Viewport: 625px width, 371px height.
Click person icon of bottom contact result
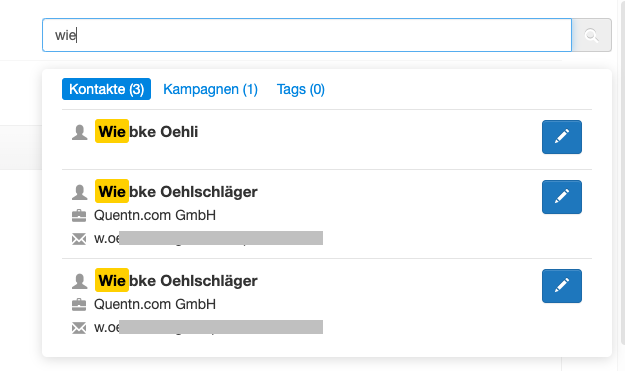[x=79, y=281]
